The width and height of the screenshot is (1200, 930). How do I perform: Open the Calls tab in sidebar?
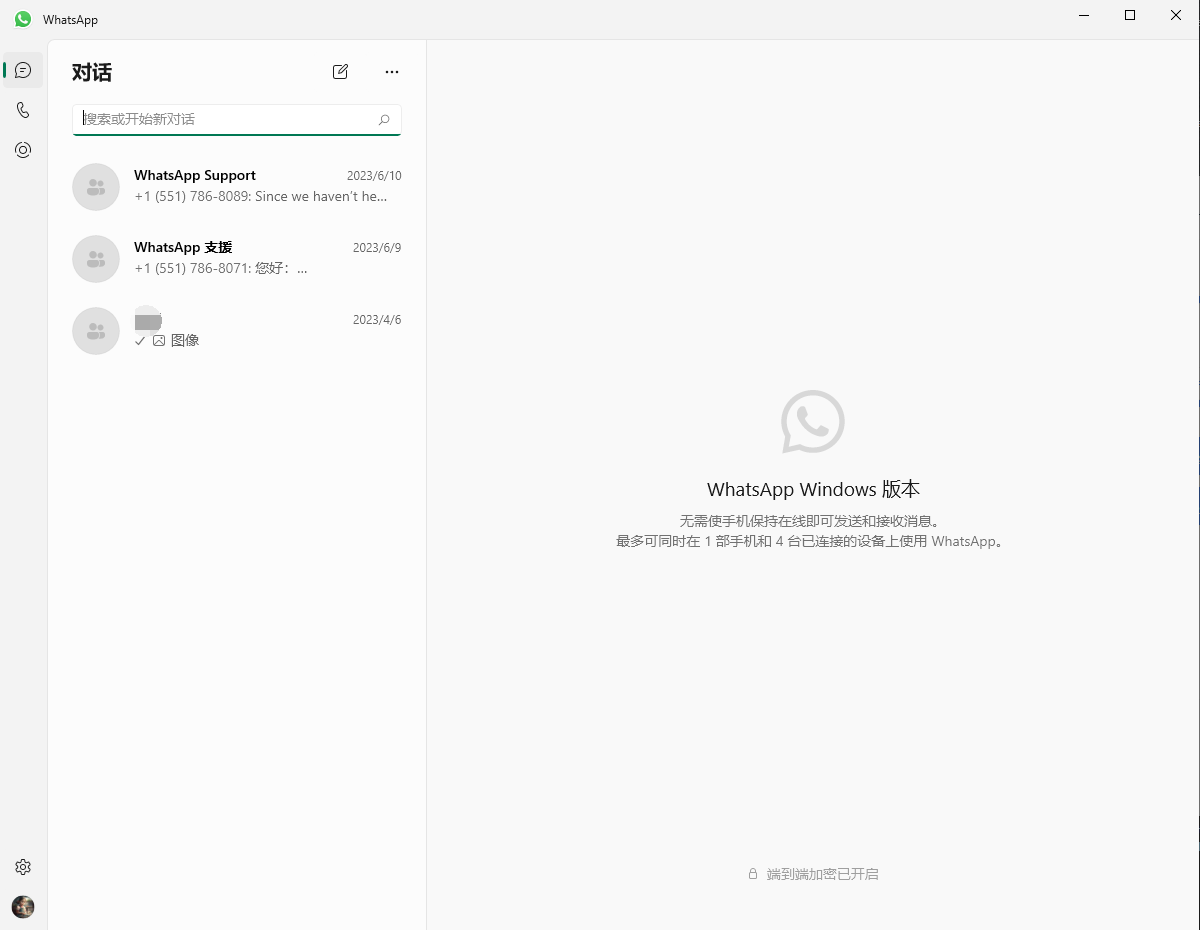[x=23, y=110]
